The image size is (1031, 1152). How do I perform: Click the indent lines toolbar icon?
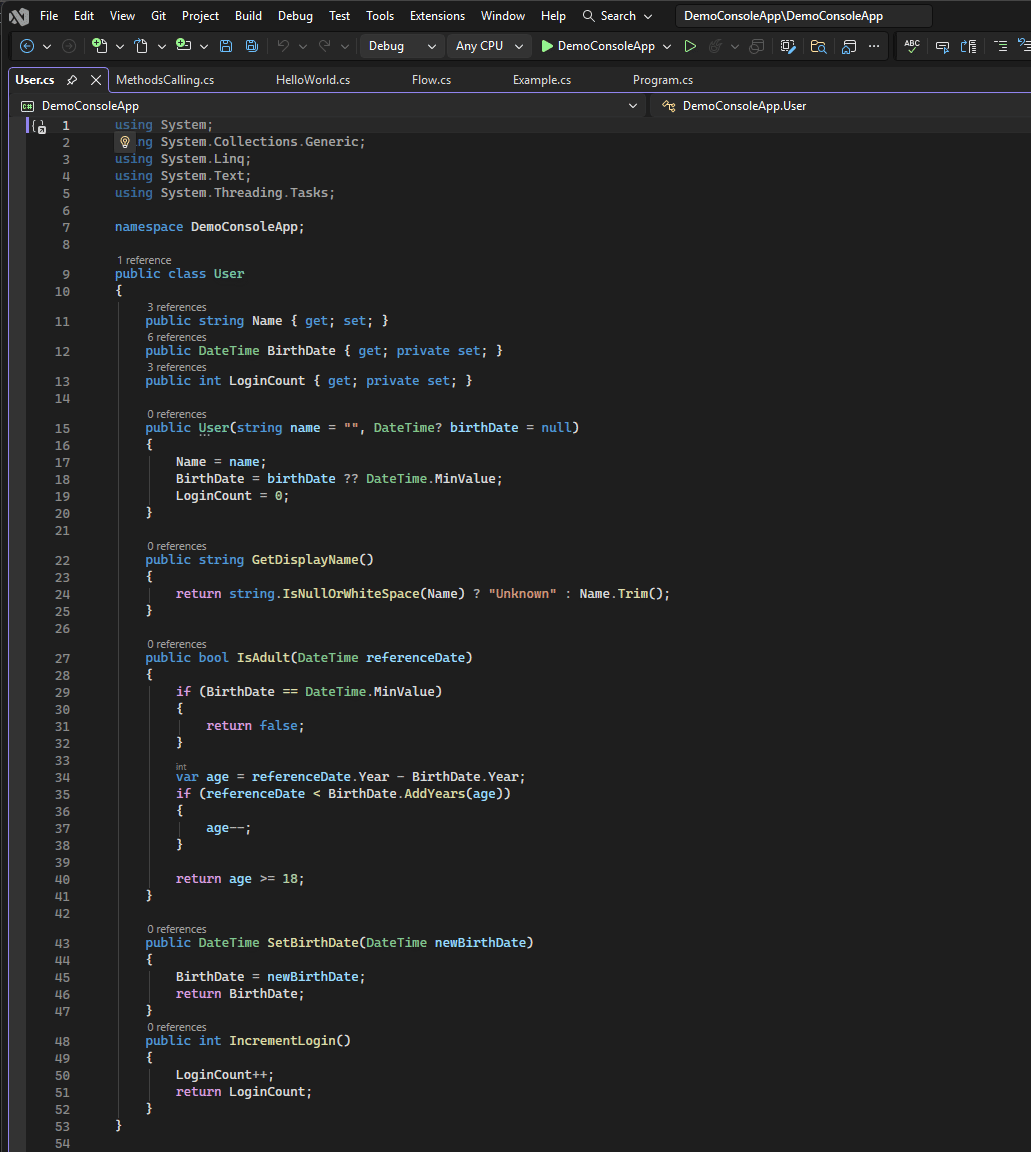tap(1000, 46)
